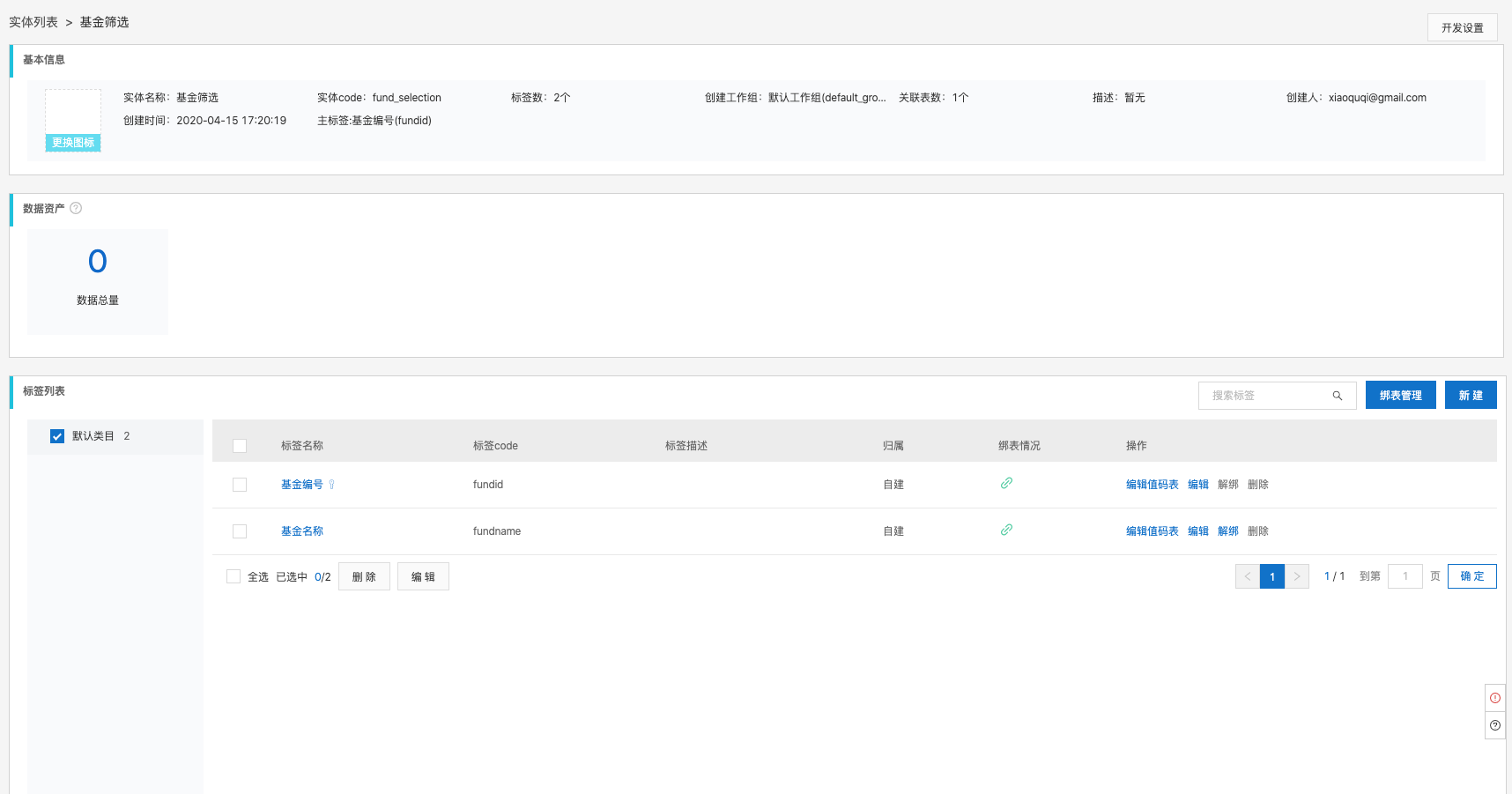Open 绑表管理 button
This screenshot has width=1512, height=794.
coord(1401,395)
